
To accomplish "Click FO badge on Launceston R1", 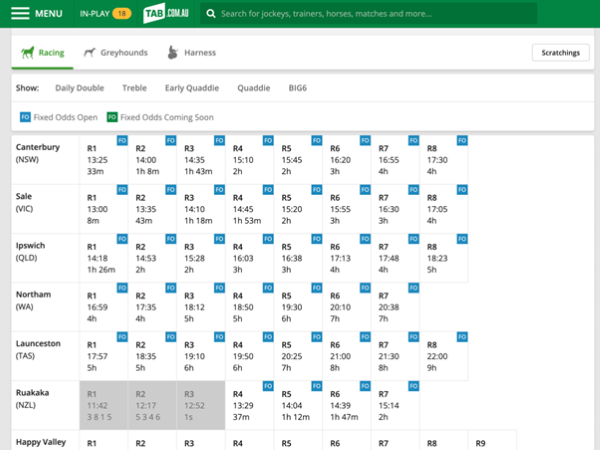I will point(122,337).
